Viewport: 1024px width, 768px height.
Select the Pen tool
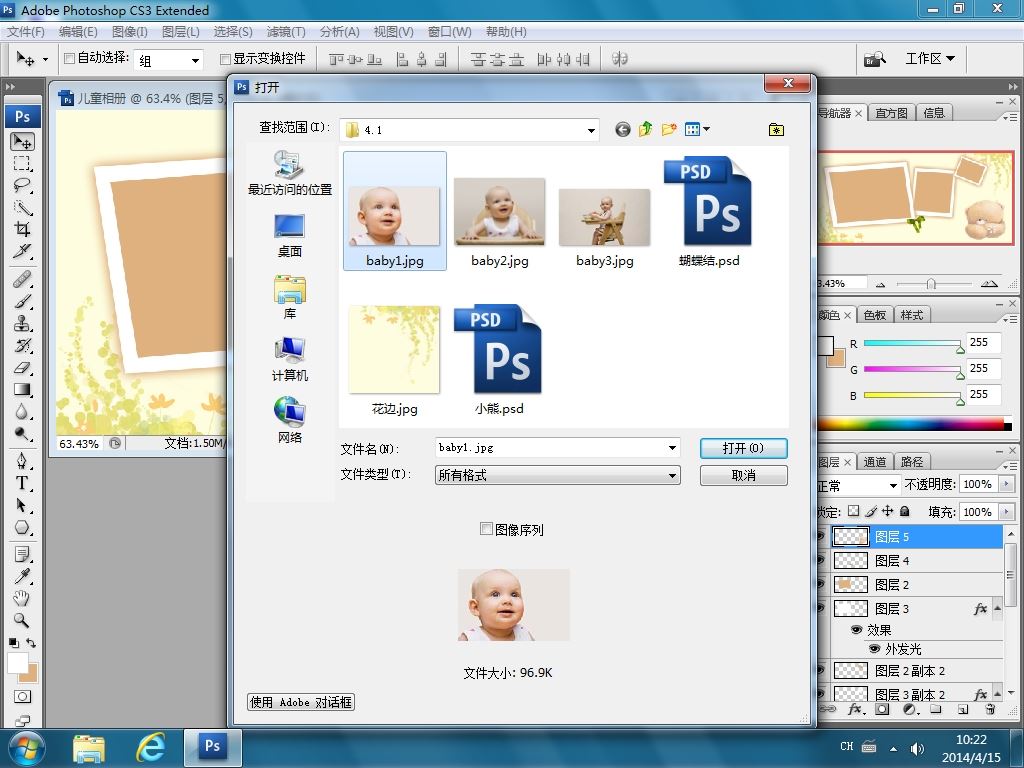(22, 461)
